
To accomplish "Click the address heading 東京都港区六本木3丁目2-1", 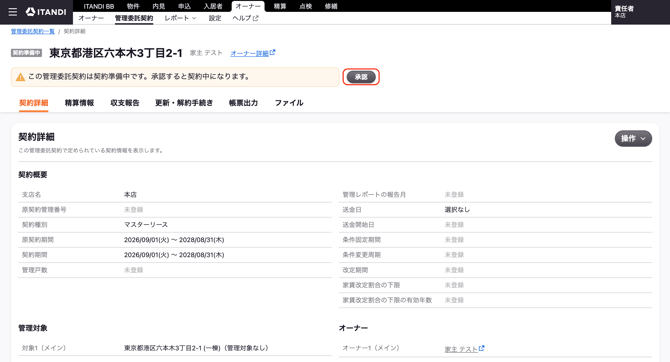I will (116, 53).
